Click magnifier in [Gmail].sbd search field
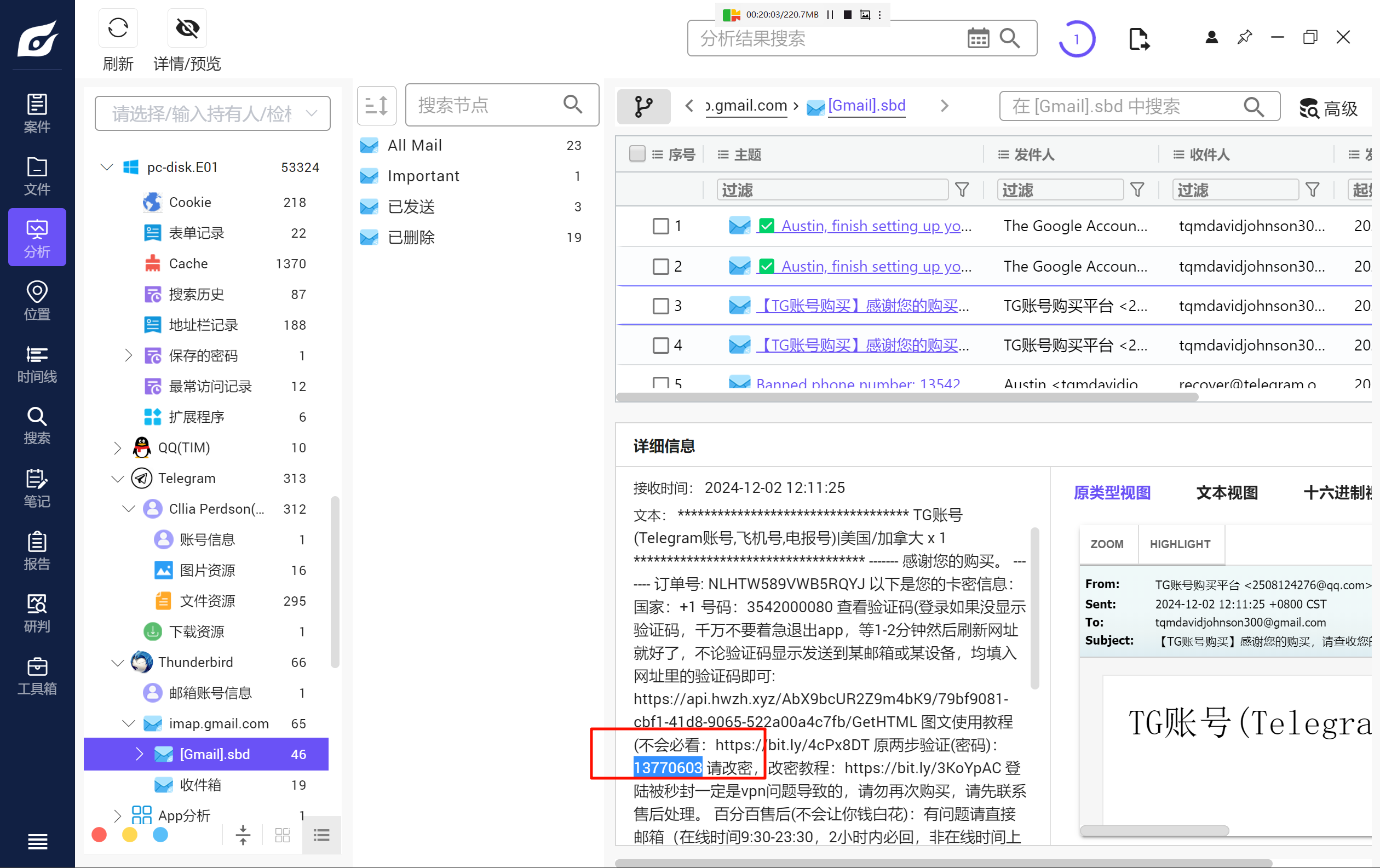The width and height of the screenshot is (1380, 868). point(1254,107)
